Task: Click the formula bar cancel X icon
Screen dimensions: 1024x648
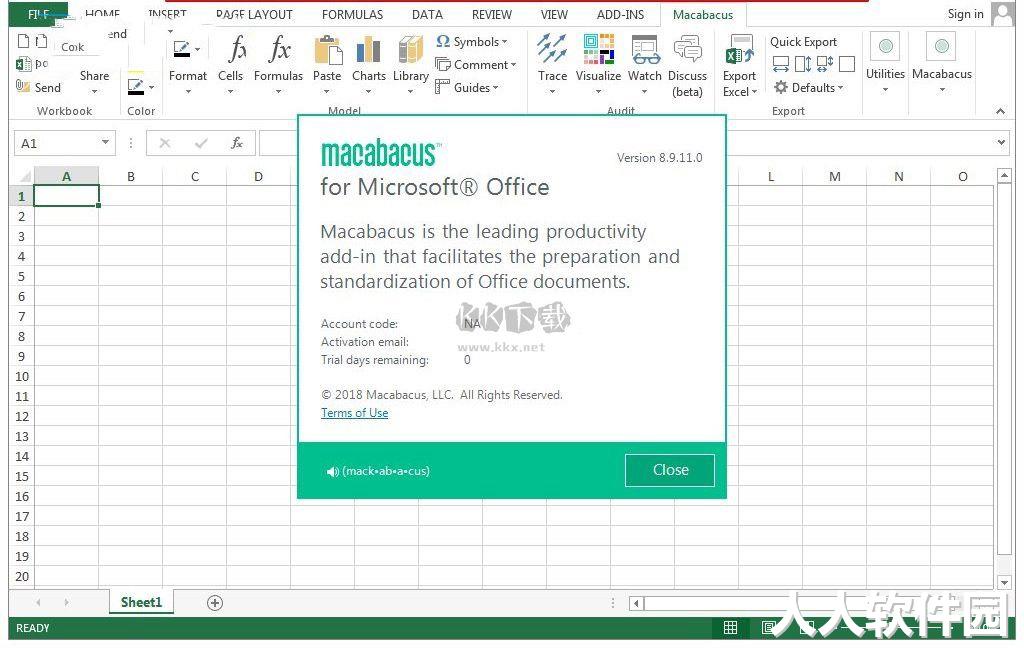Action: point(165,143)
